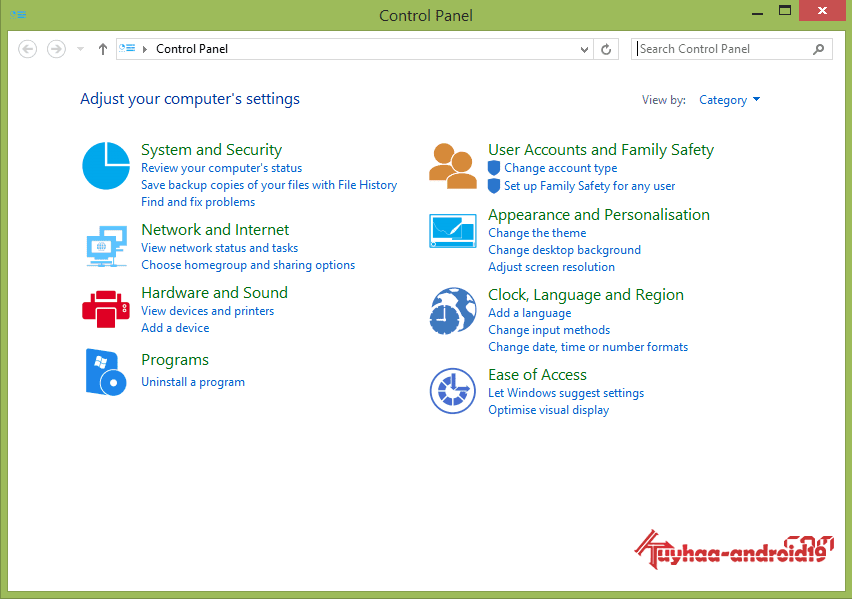Refresh the Control Panel view
The height and width of the screenshot is (599, 852).
[x=606, y=49]
